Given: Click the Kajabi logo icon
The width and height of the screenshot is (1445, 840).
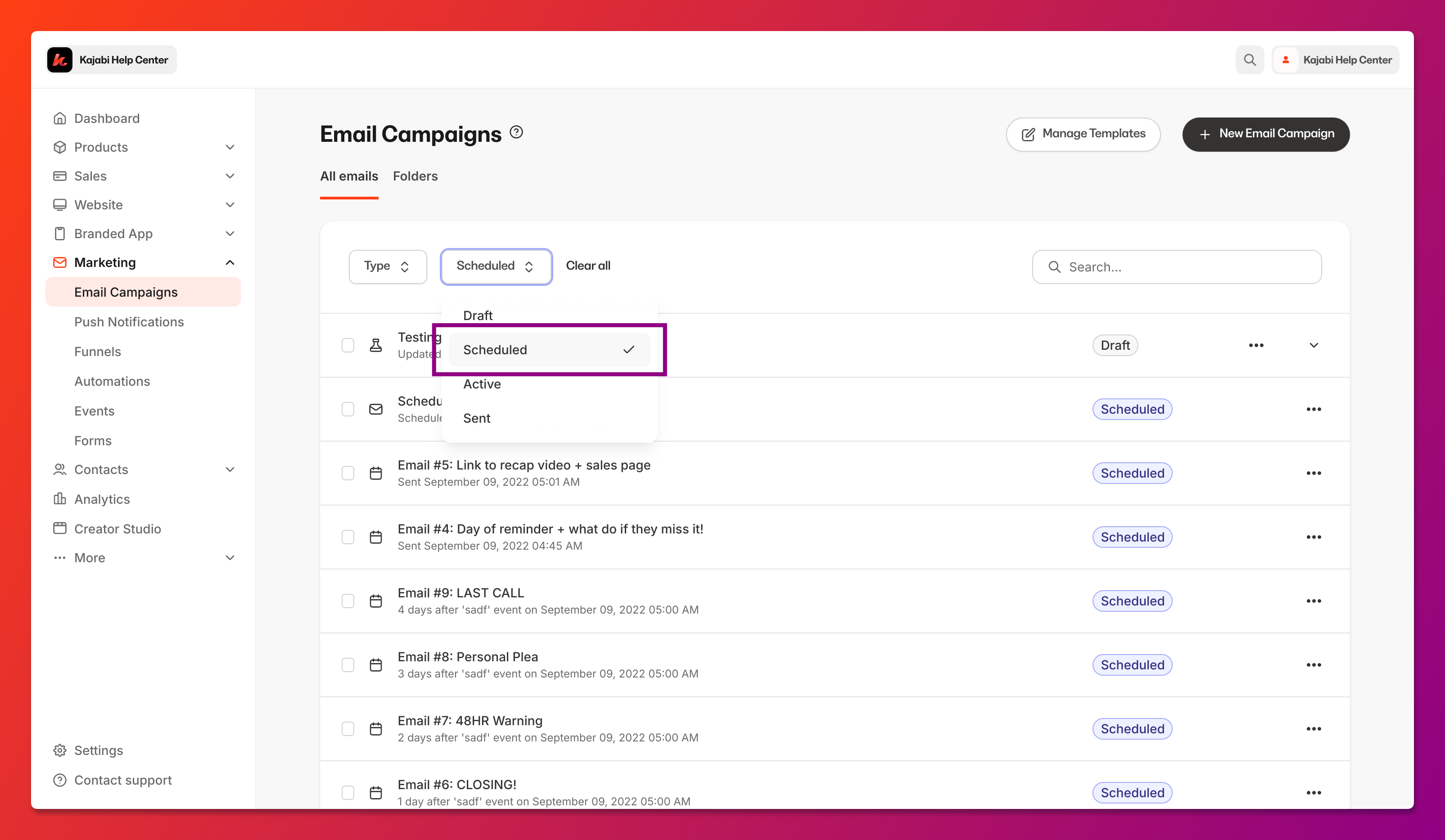Looking at the screenshot, I should 59,59.
